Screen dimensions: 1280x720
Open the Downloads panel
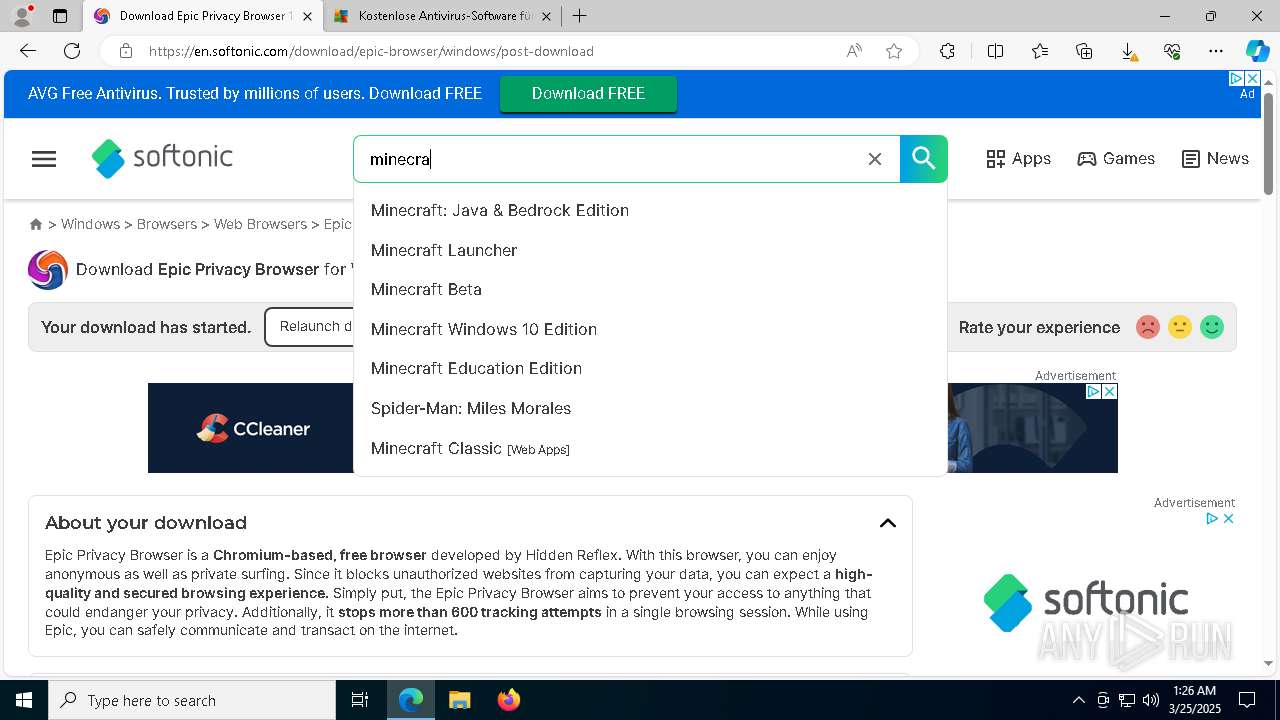(1128, 51)
